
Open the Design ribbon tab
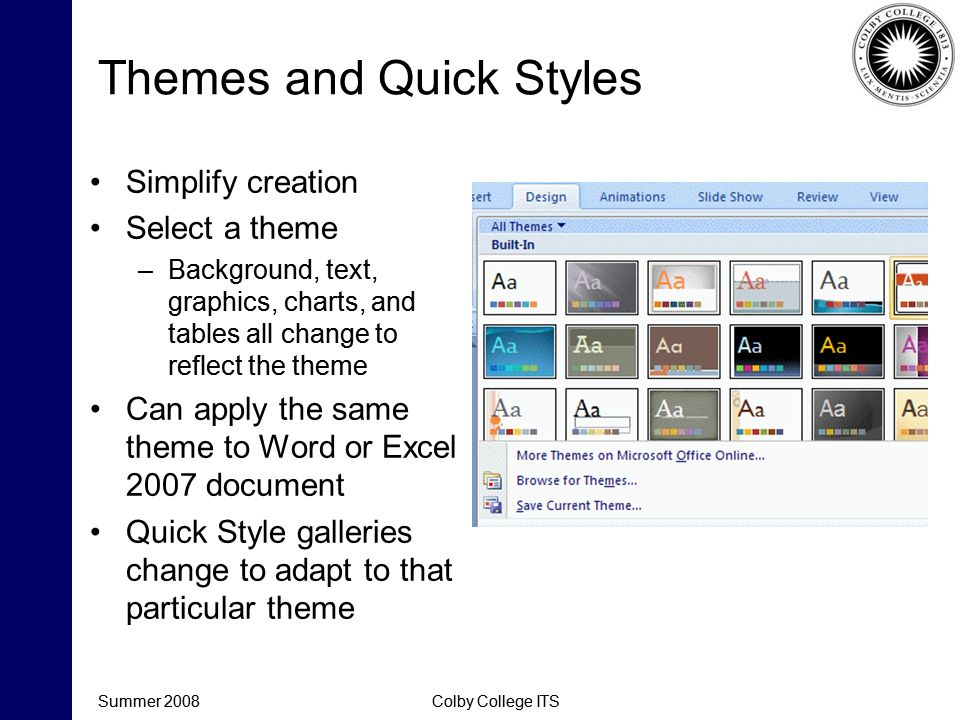coord(546,197)
